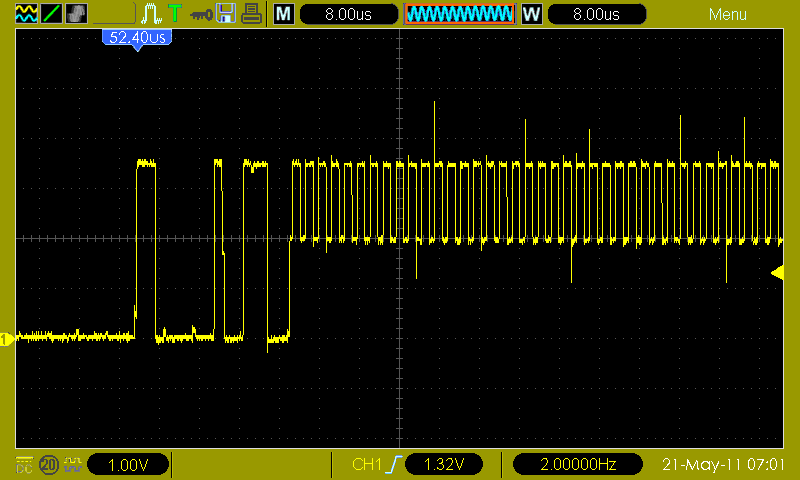Click the floppy disk save icon
Image resolution: width=800 pixels, height=480 pixels.
click(226, 14)
